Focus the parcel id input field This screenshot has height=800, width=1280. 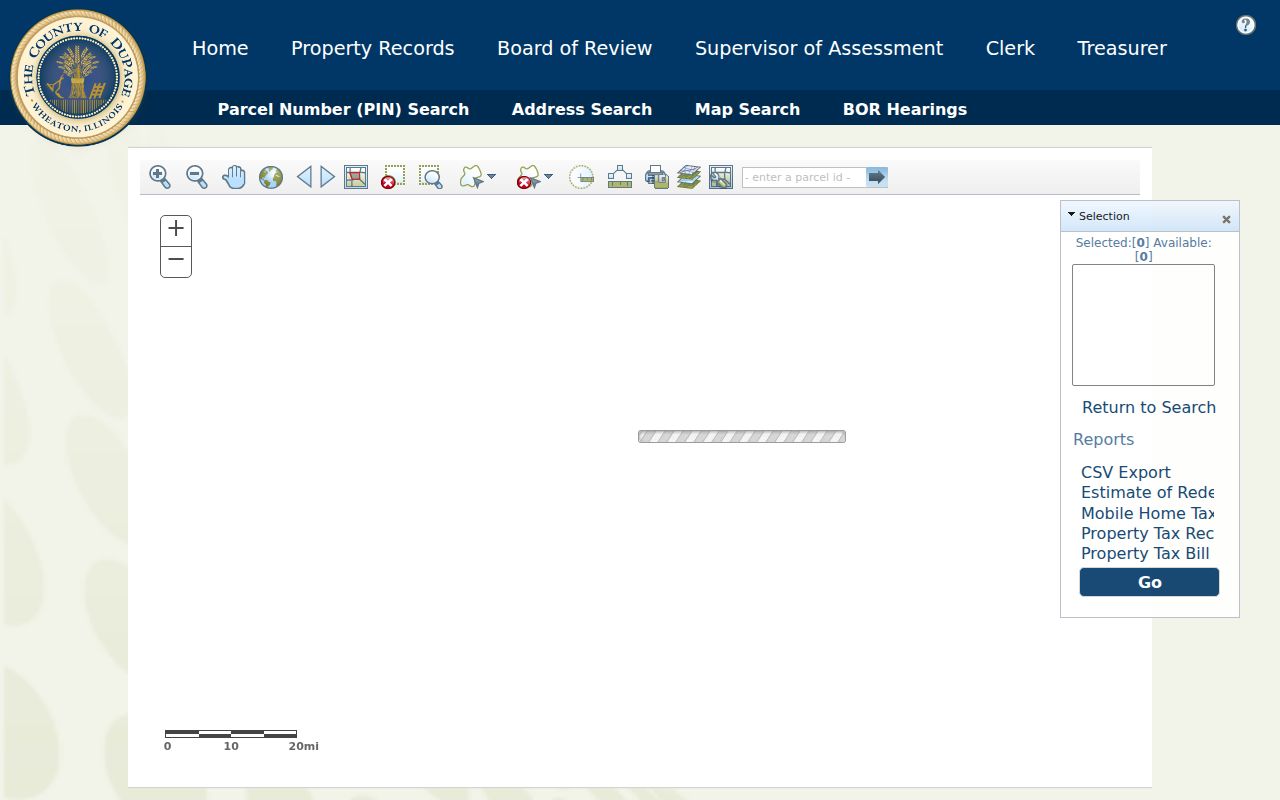(804, 177)
